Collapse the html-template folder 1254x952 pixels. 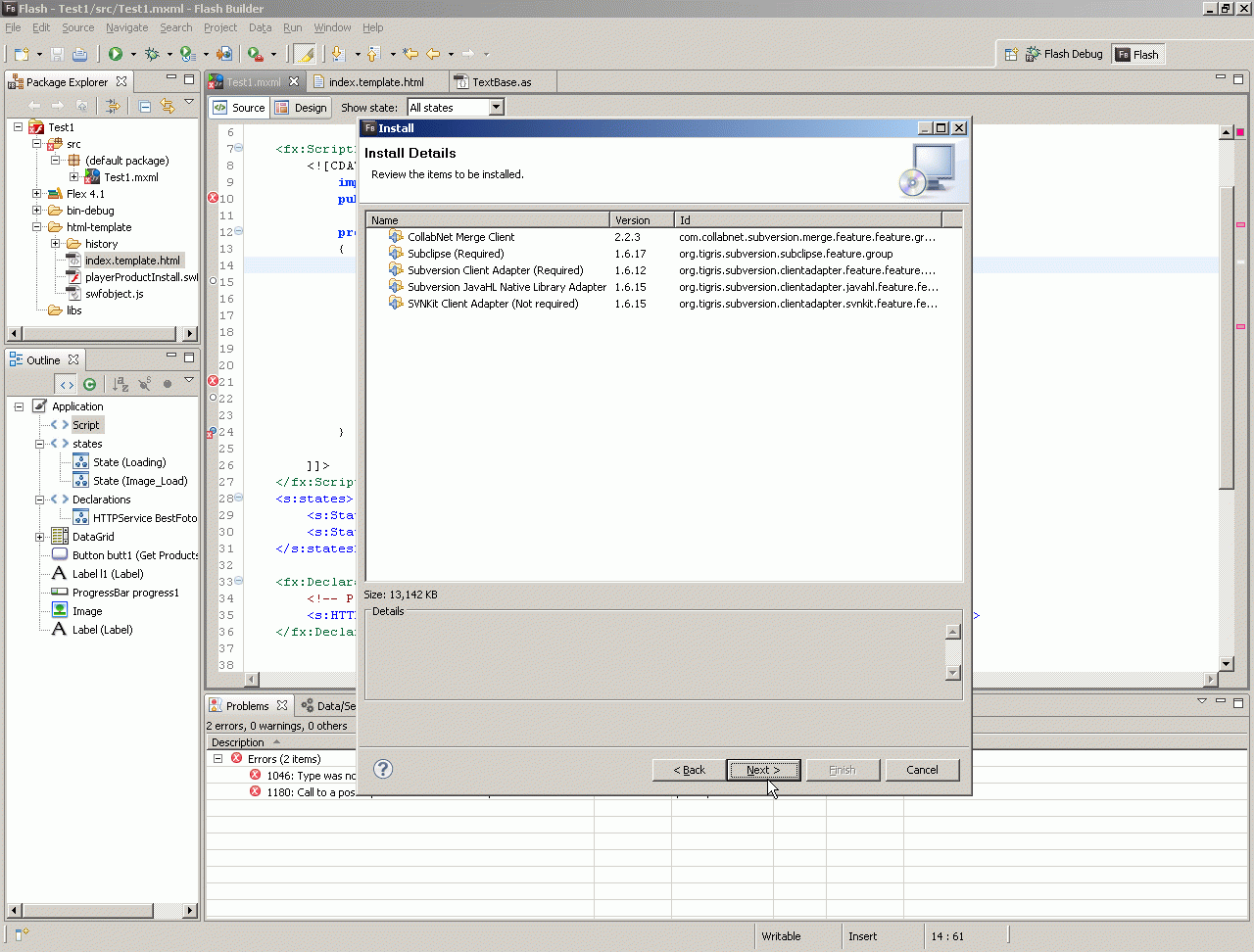click(x=36, y=227)
